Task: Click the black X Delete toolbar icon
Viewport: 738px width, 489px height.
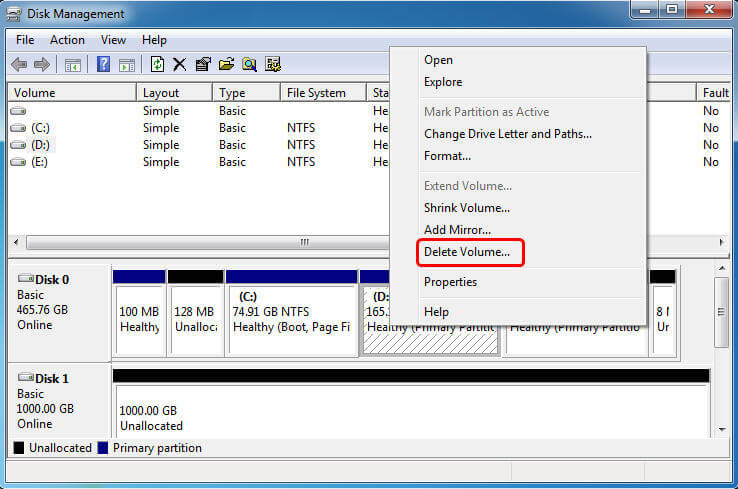Action: [x=180, y=65]
